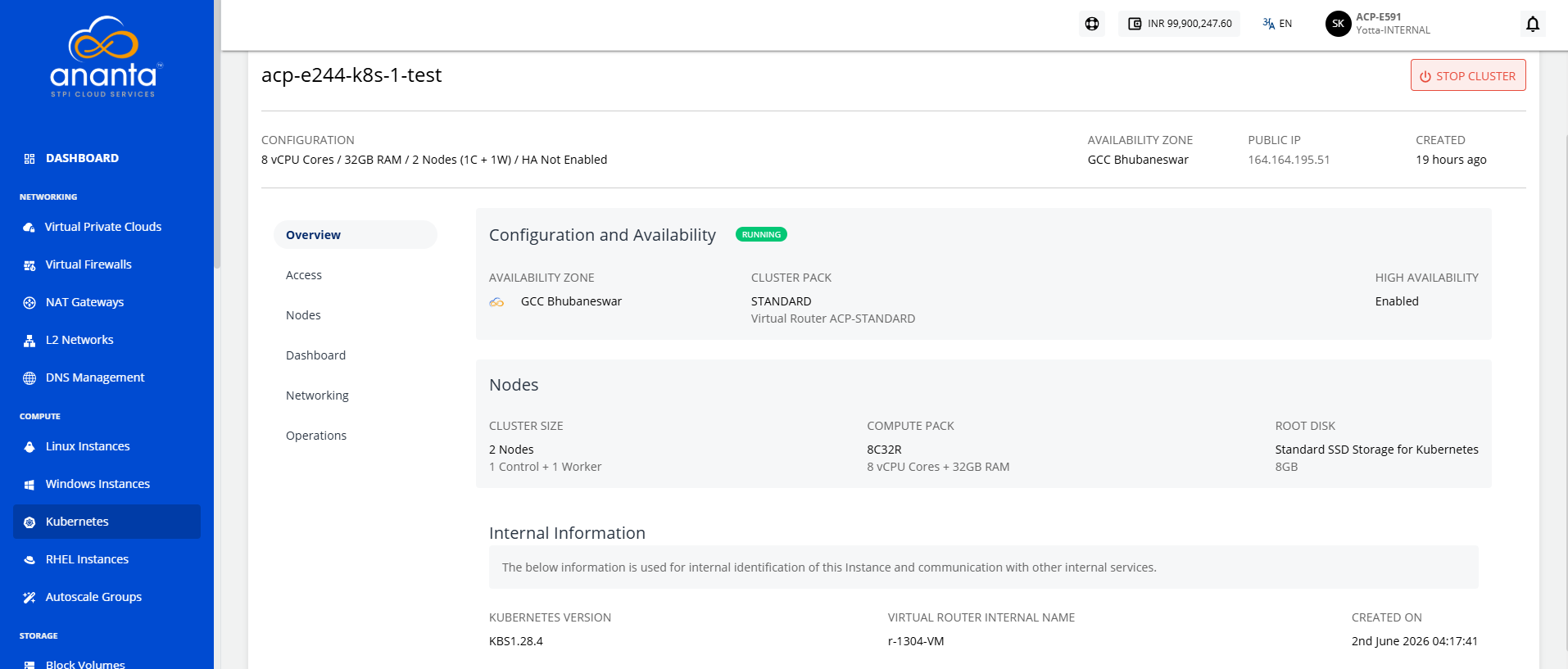This screenshot has width=1568, height=669.
Task: Click the Autoscale Groups icon
Action: point(29,598)
